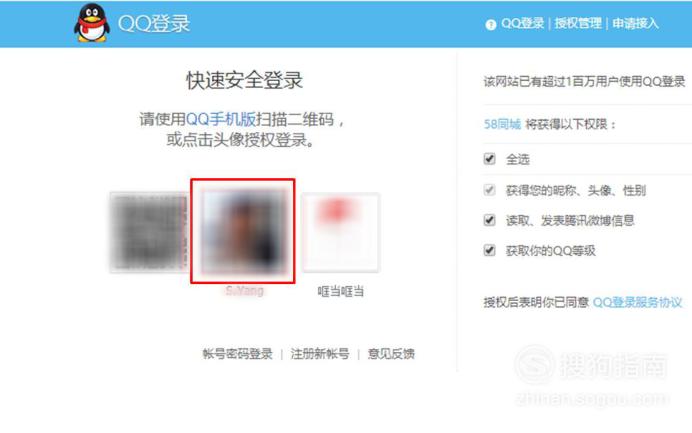Follow the QQ手机版 link
Image resolution: width=692 pixels, height=433 pixels.
[221, 119]
